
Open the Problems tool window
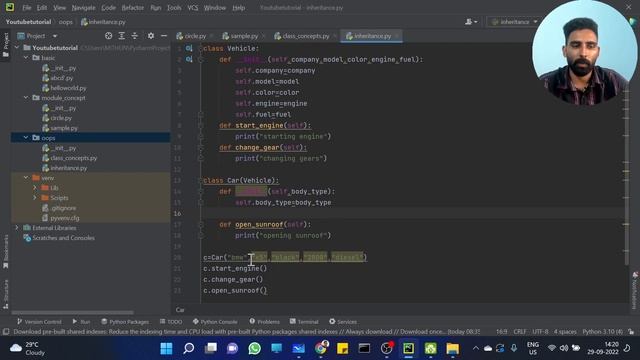click(264, 322)
